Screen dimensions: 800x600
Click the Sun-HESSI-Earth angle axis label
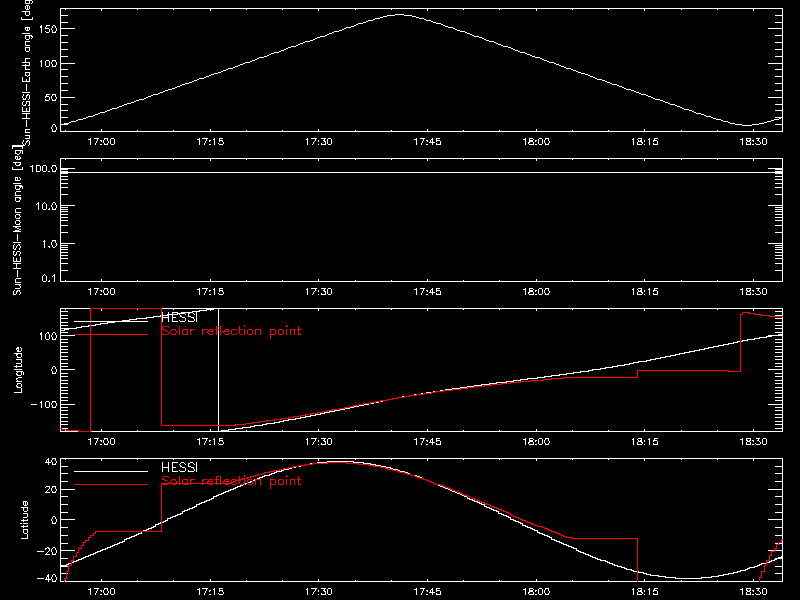coord(27,73)
